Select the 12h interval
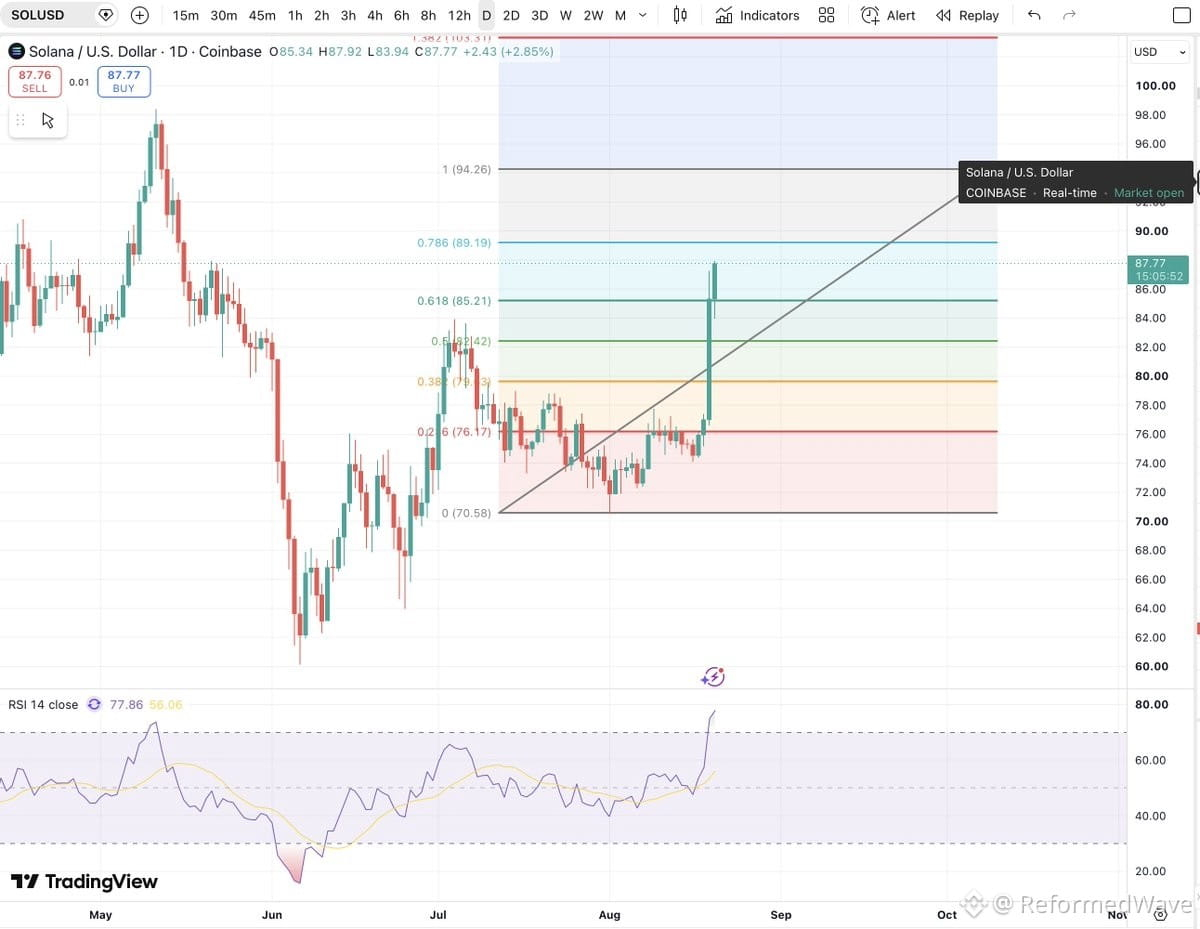The width and height of the screenshot is (1200, 929). [459, 15]
